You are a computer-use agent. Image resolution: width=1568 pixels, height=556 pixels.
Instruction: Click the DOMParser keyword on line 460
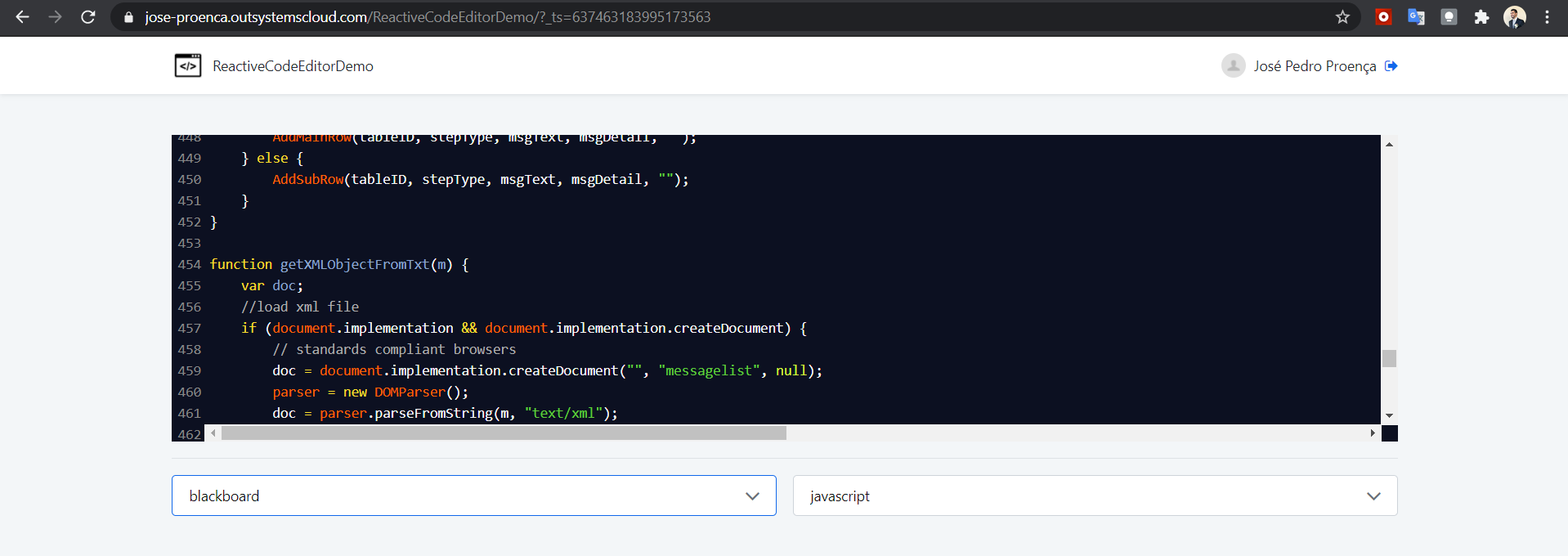(410, 392)
